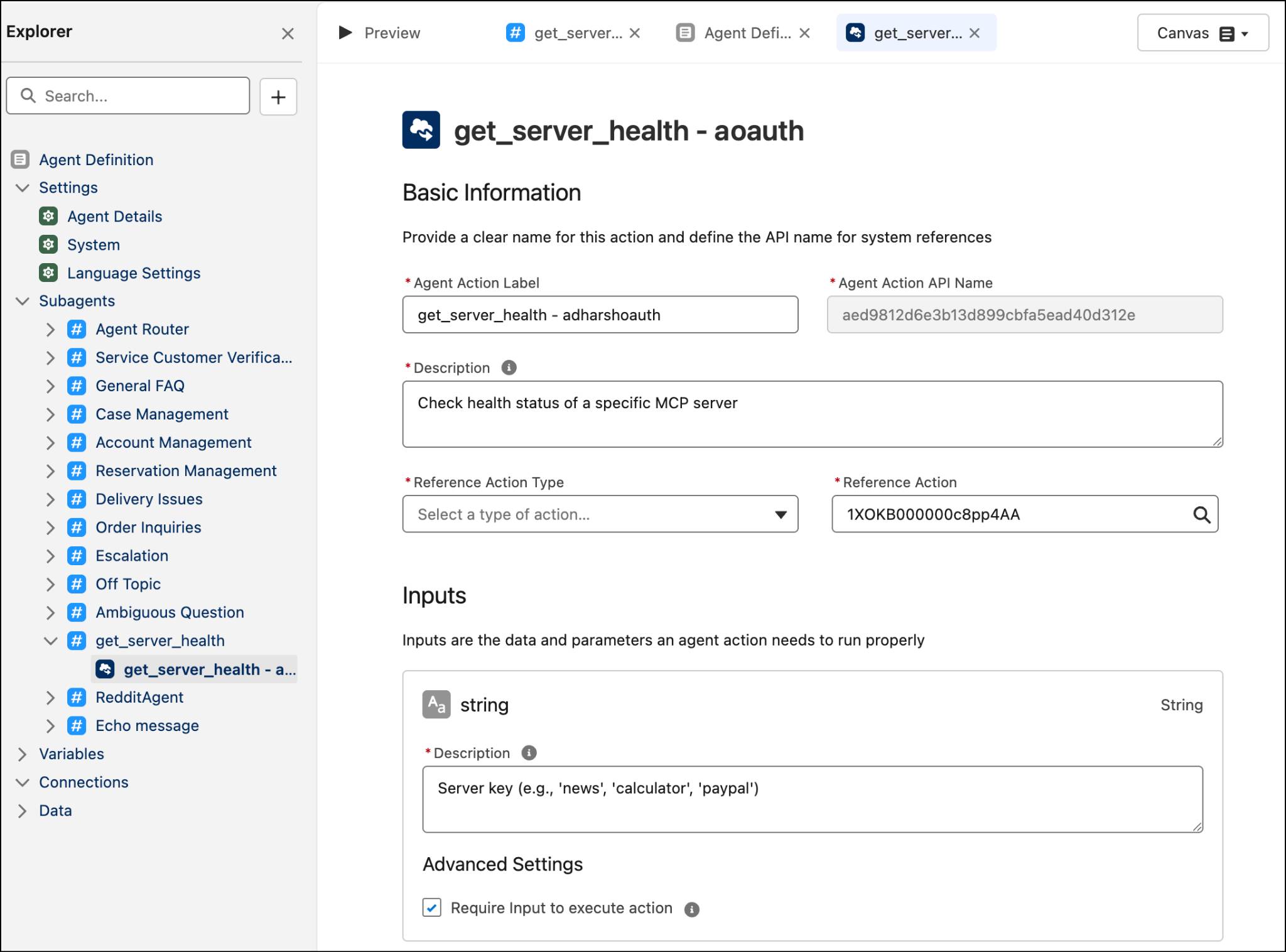Click the disabled Agent Action API Name field
The width and height of the screenshot is (1286, 952).
click(1025, 315)
